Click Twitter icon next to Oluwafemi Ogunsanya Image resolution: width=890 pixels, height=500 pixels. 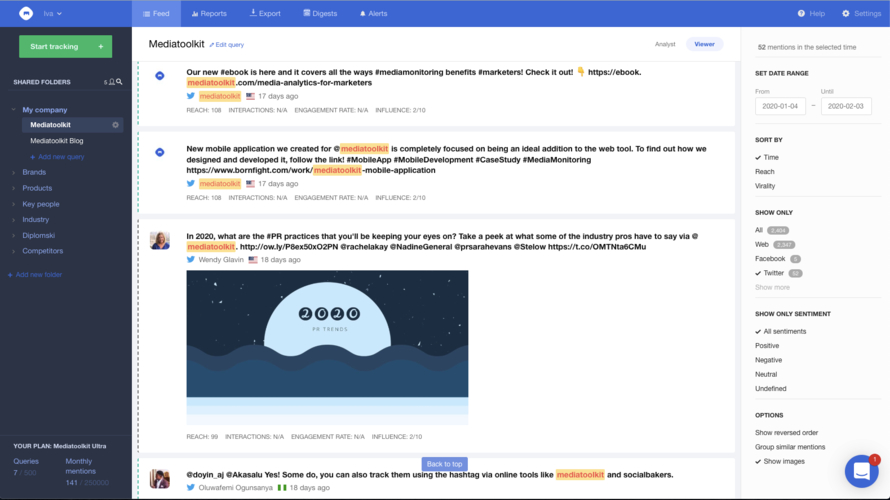(x=191, y=488)
